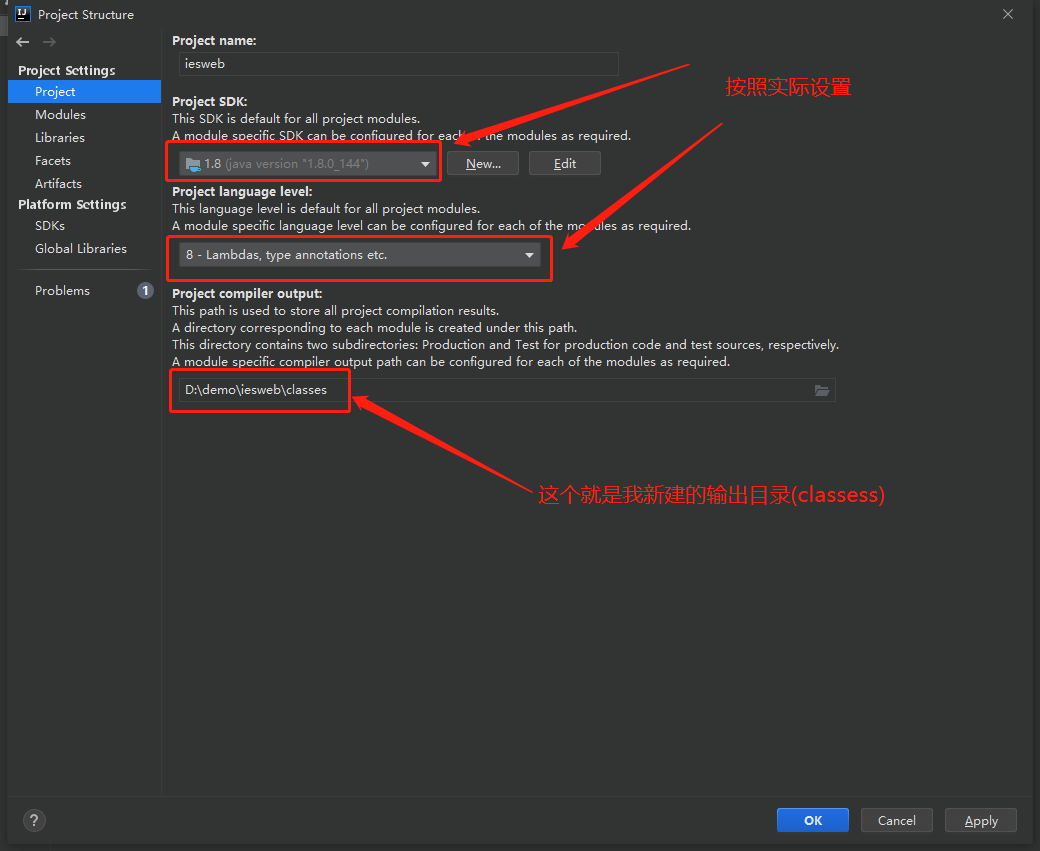The image size is (1040, 851).
Task: Open the Problems page
Action: pos(62,291)
